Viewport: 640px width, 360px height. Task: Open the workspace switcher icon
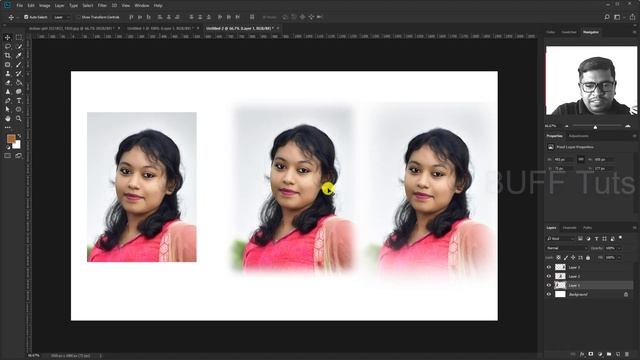point(617,17)
